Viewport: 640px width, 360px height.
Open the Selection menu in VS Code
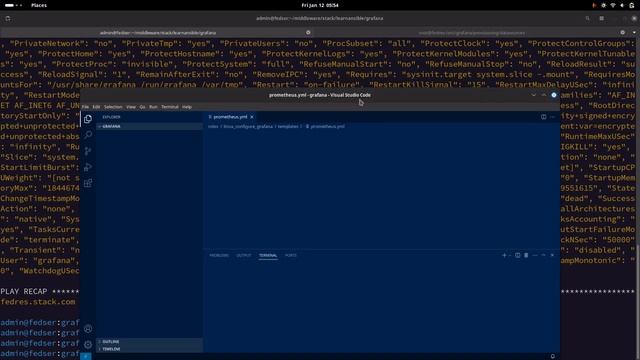[x=113, y=107]
